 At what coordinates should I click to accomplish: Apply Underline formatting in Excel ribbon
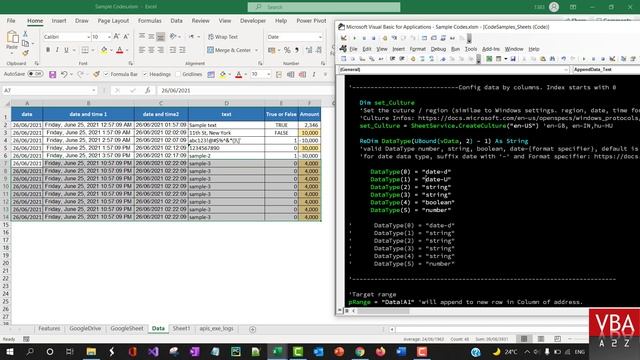pyautogui.click(x=66, y=50)
